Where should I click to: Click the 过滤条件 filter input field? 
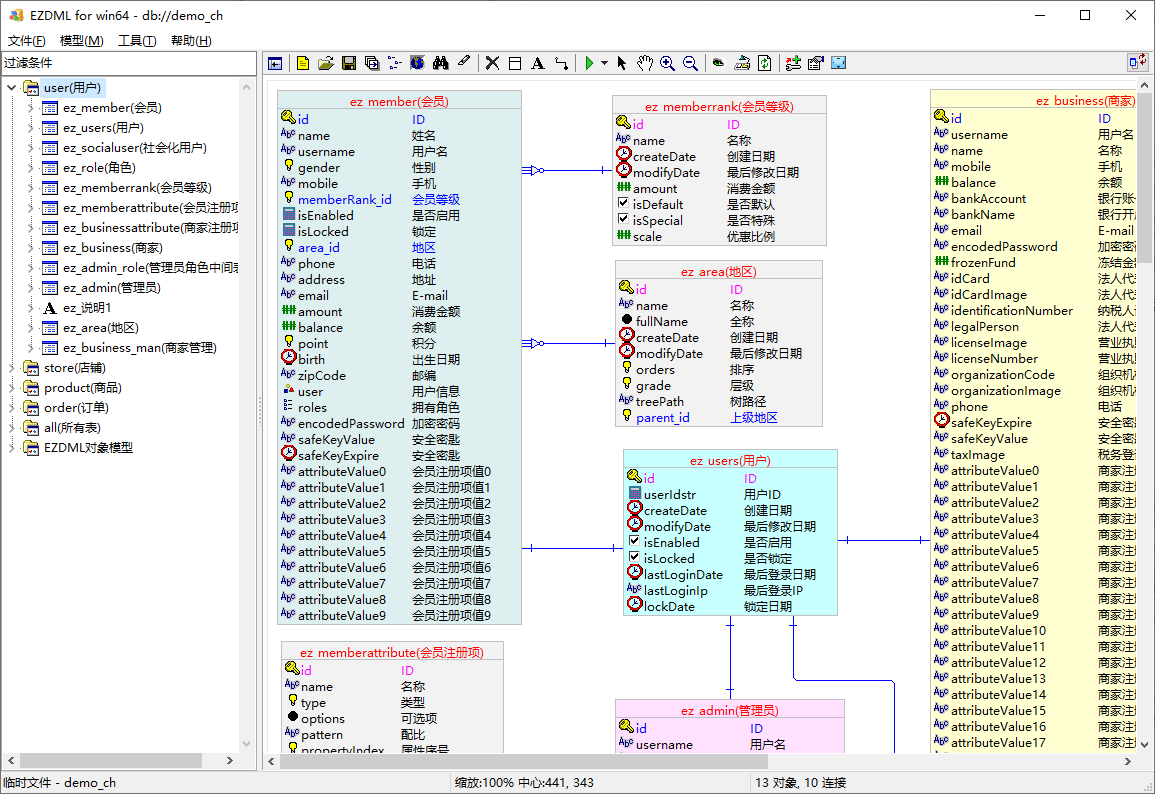(128, 62)
